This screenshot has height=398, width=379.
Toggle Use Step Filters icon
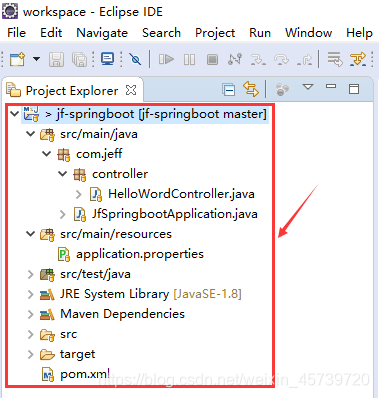coord(358,59)
